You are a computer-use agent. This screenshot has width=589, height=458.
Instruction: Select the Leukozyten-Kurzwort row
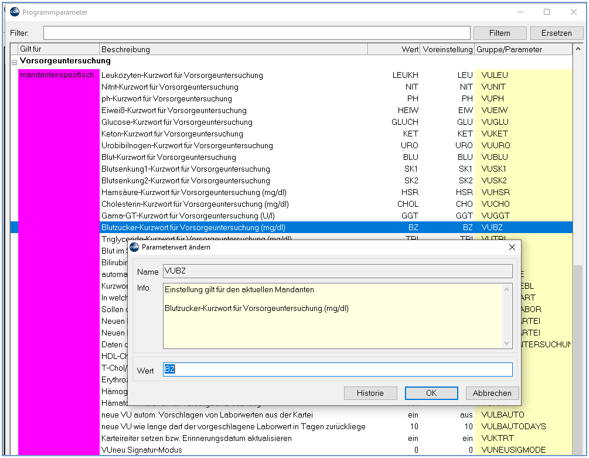pyautogui.click(x=295, y=75)
